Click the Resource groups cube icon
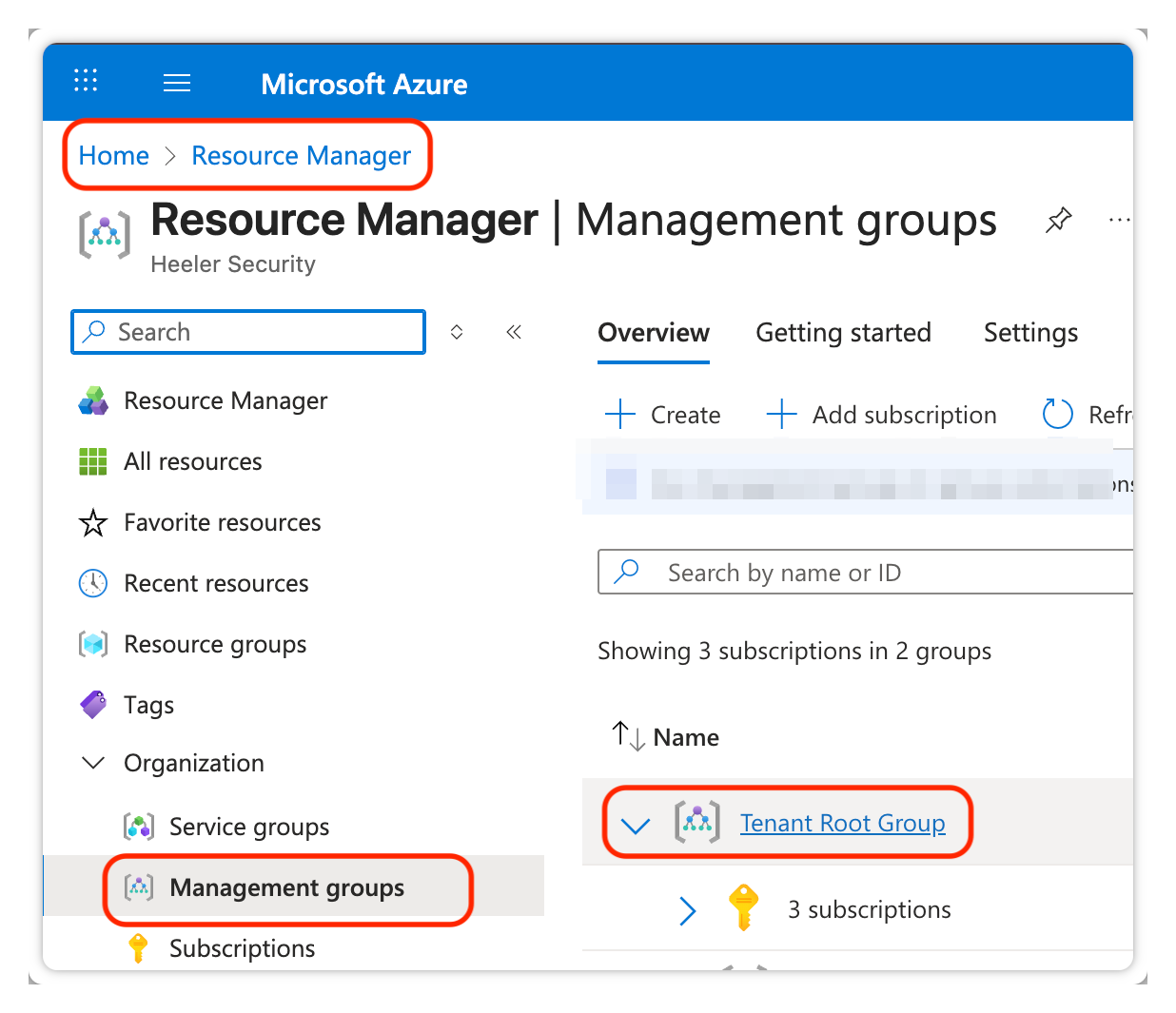The width and height of the screenshot is (1176, 1013). pos(93,644)
